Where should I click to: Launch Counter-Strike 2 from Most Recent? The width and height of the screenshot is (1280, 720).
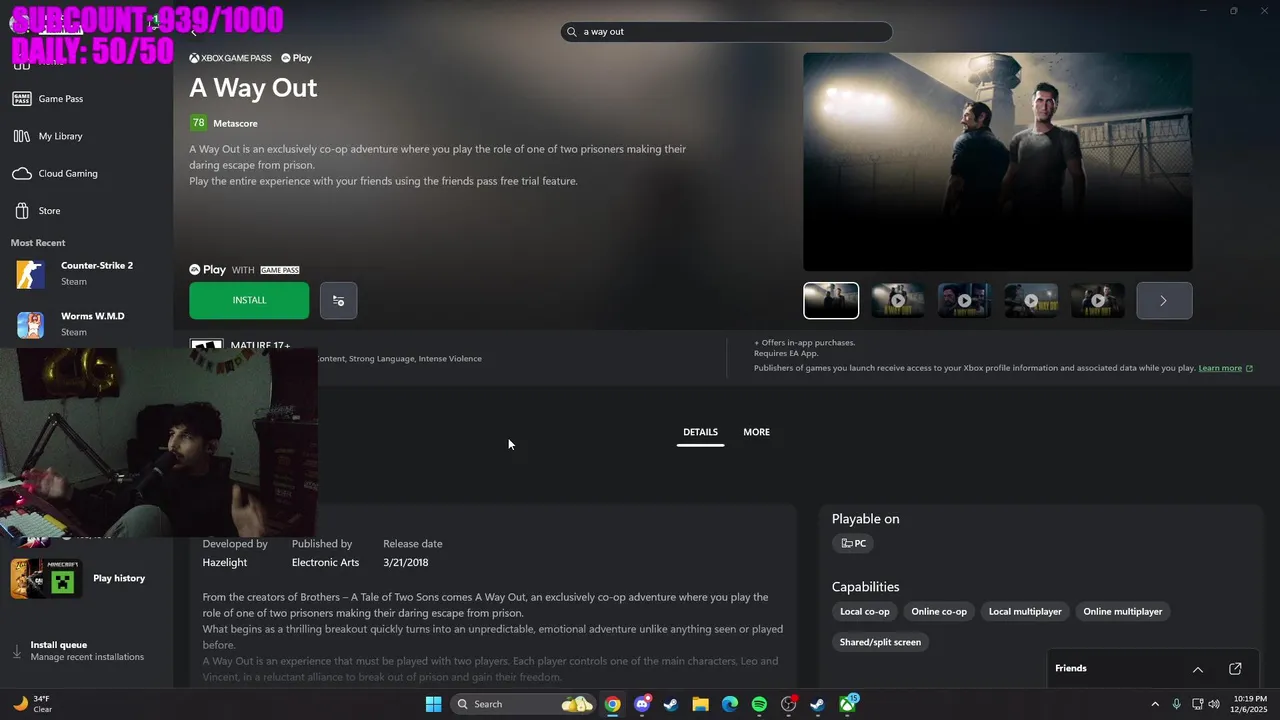[87, 274]
